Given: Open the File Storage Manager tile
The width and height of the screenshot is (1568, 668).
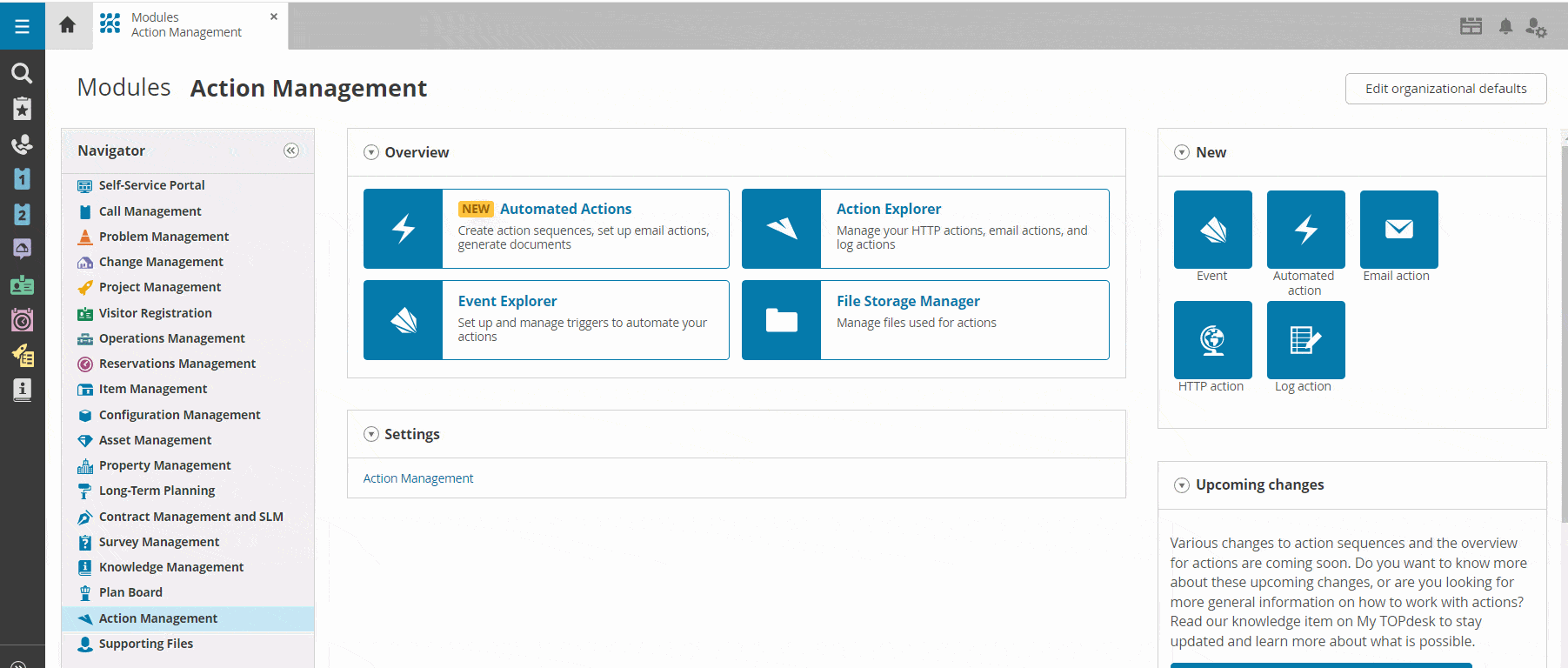Looking at the screenshot, I should pyautogui.click(x=925, y=320).
